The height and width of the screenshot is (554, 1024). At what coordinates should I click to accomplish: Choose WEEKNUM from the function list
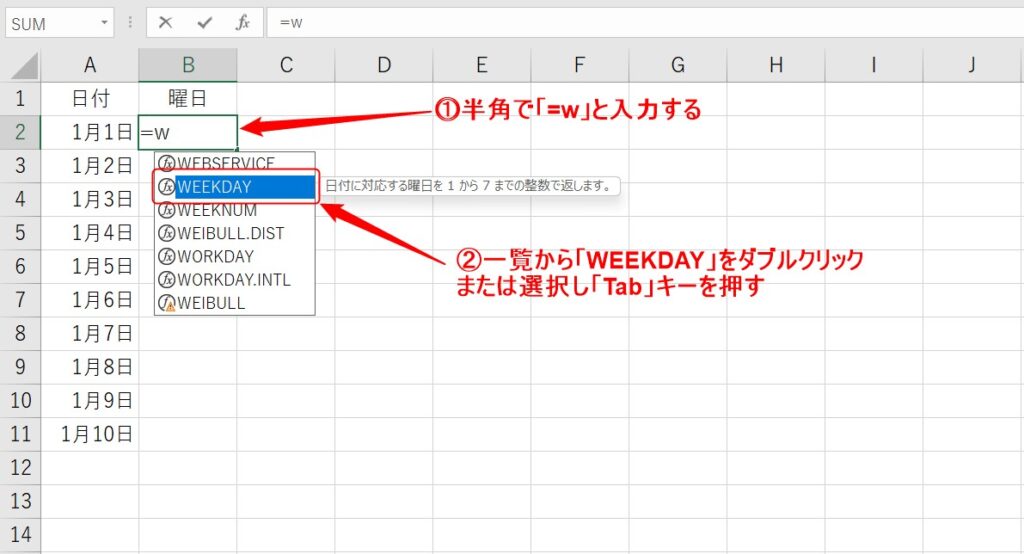[x=234, y=210]
